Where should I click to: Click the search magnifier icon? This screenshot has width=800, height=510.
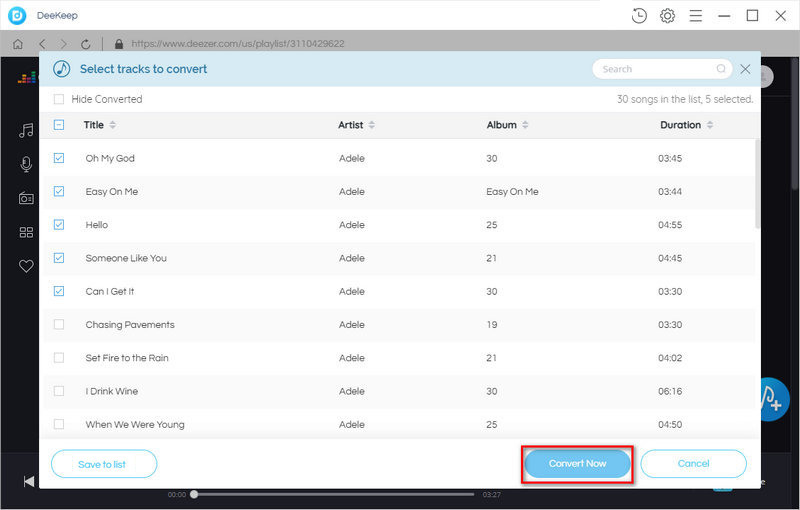(720, 69)
